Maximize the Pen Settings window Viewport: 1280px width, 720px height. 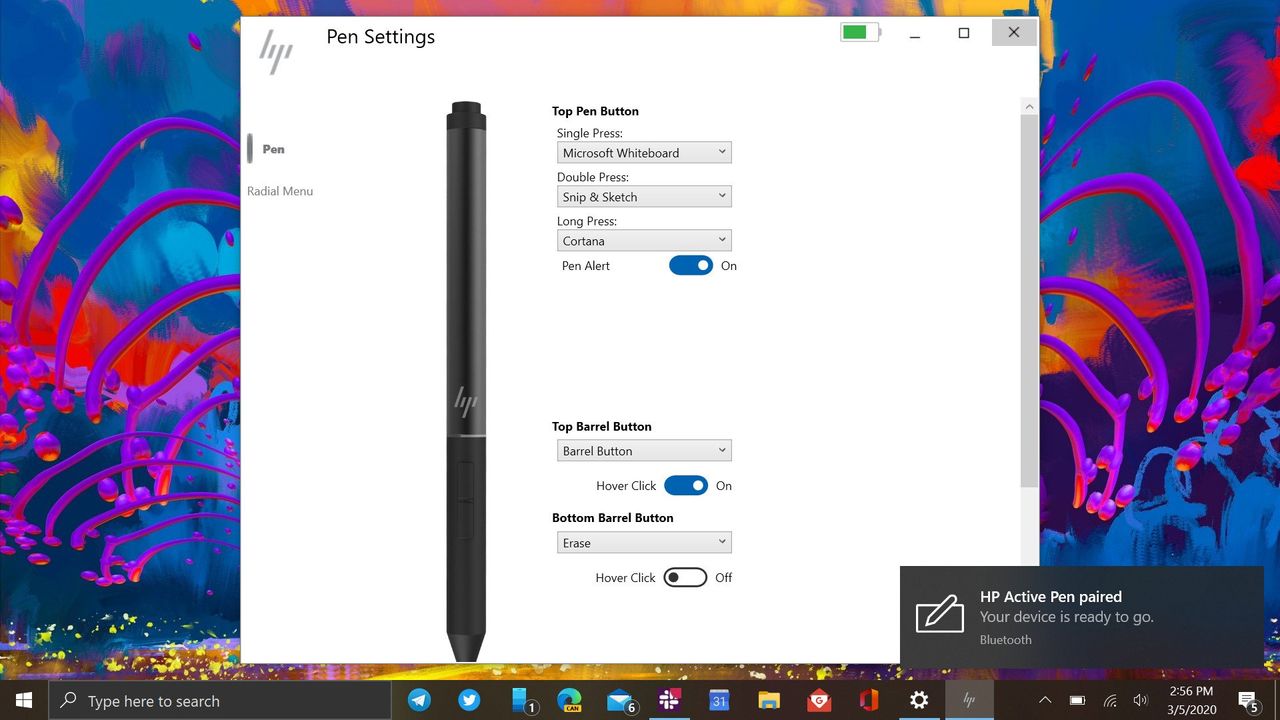pyautogui.click(x=964, y=33)
